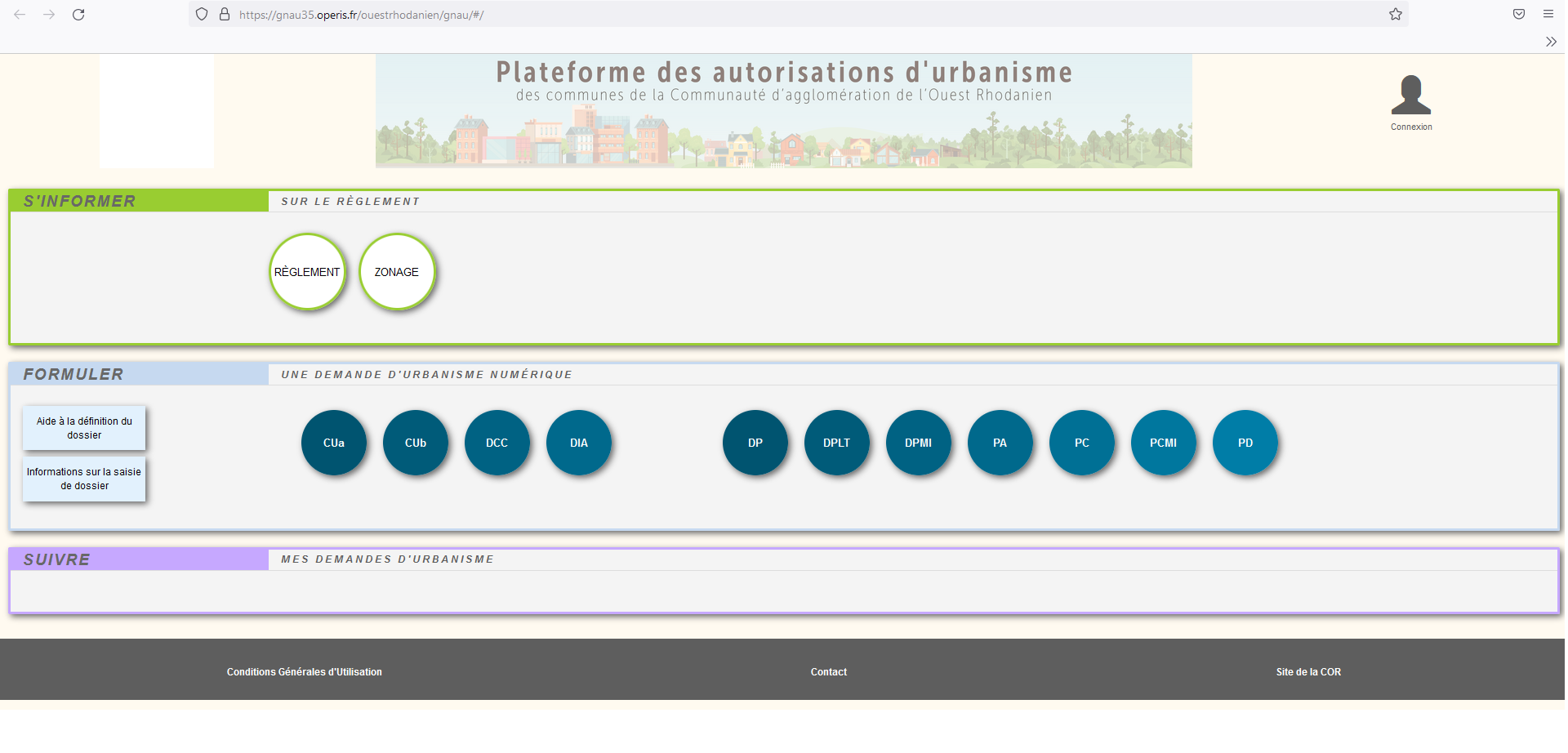Screen dimensions: 1568x753
Task: Click 'MES DEMANDES D'URBANISME' heading
Action: pos(387,559)
